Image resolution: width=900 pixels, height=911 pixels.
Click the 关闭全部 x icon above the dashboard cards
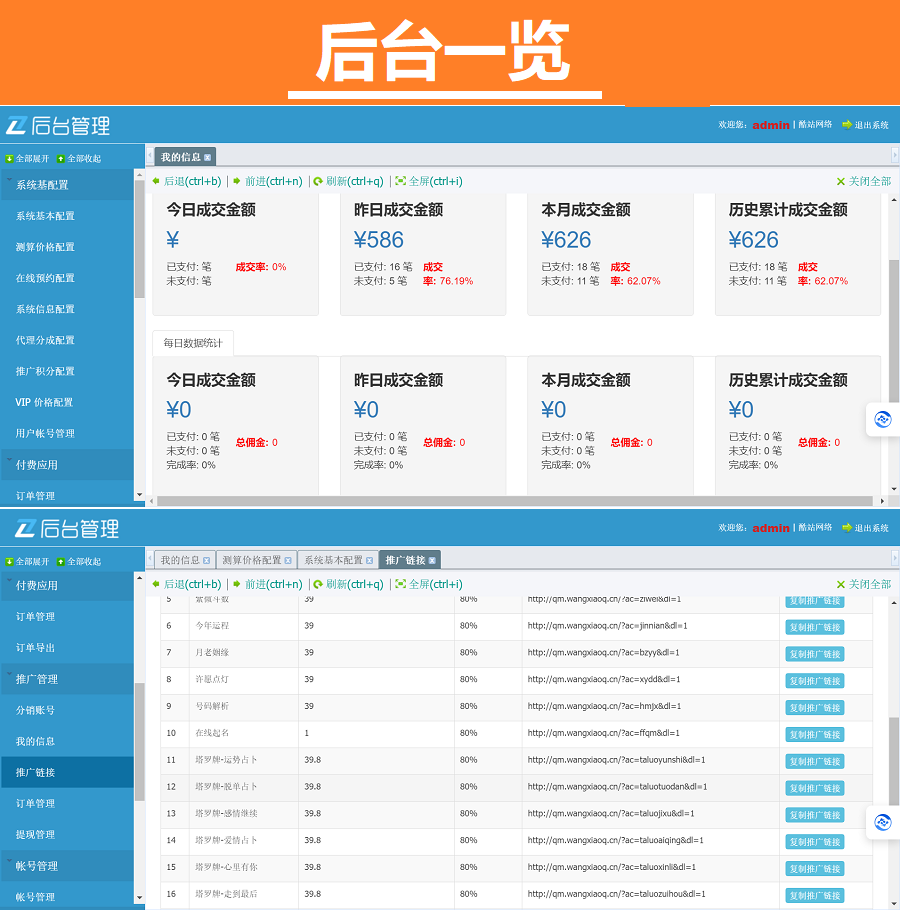[841, 182]
